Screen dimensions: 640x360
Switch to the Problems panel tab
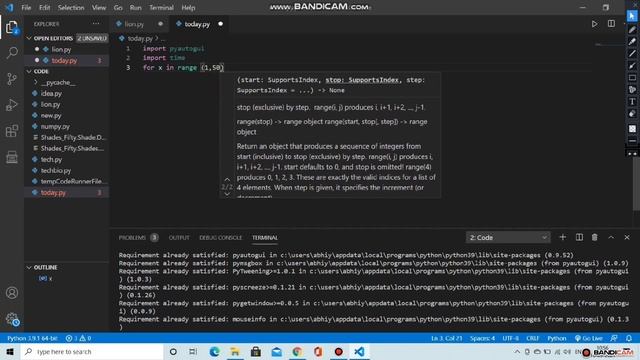pos(138,238)
